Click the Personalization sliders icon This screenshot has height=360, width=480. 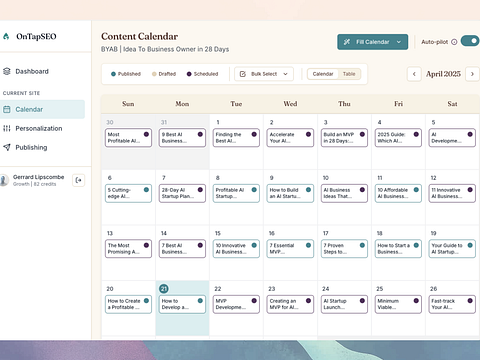tap(7, 128)
